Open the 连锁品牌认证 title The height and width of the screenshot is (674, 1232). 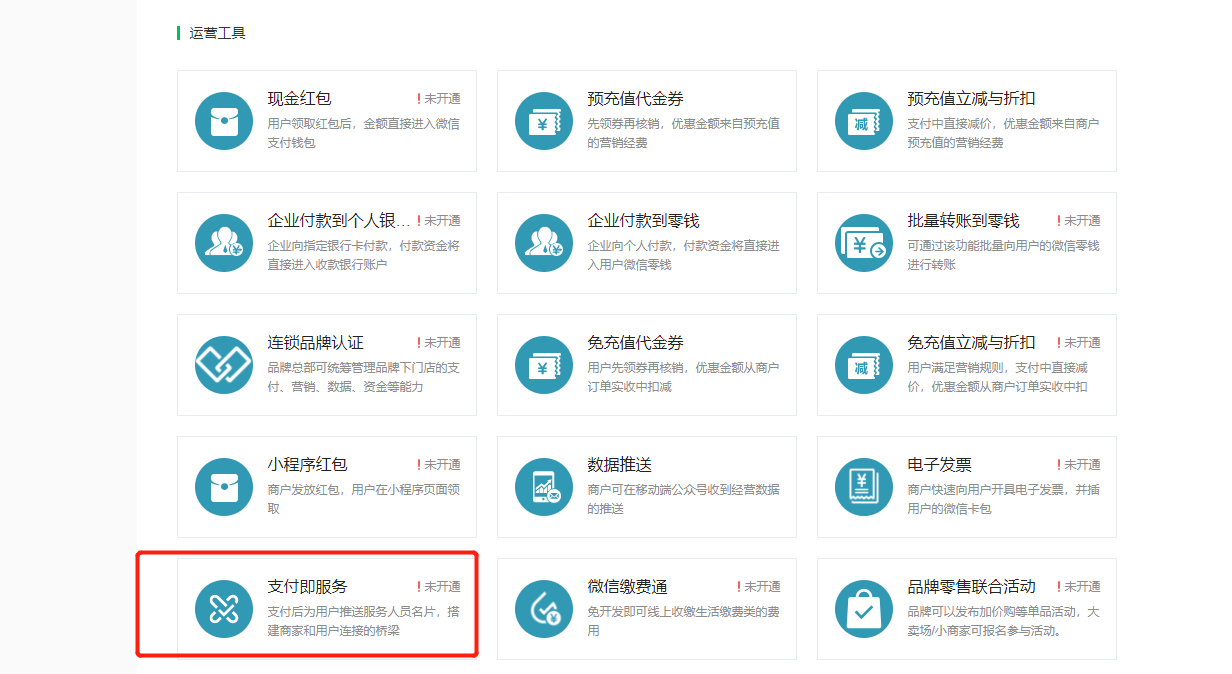pyautogui.click(x=316, y=343)
